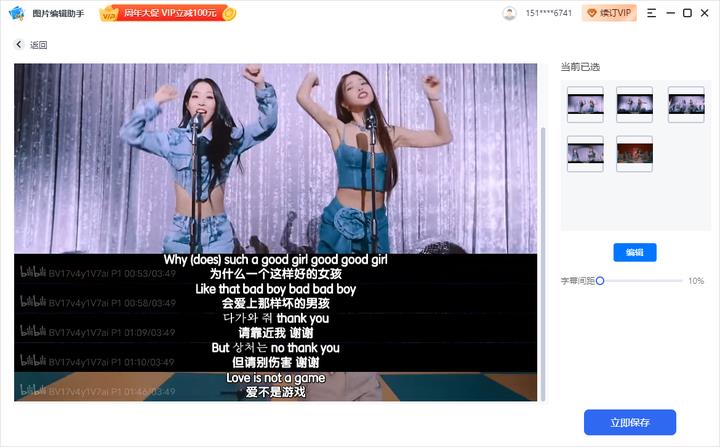Select the third thumbnail in top row
This screenshot has height=447, width=720.
tap(685, 104)
